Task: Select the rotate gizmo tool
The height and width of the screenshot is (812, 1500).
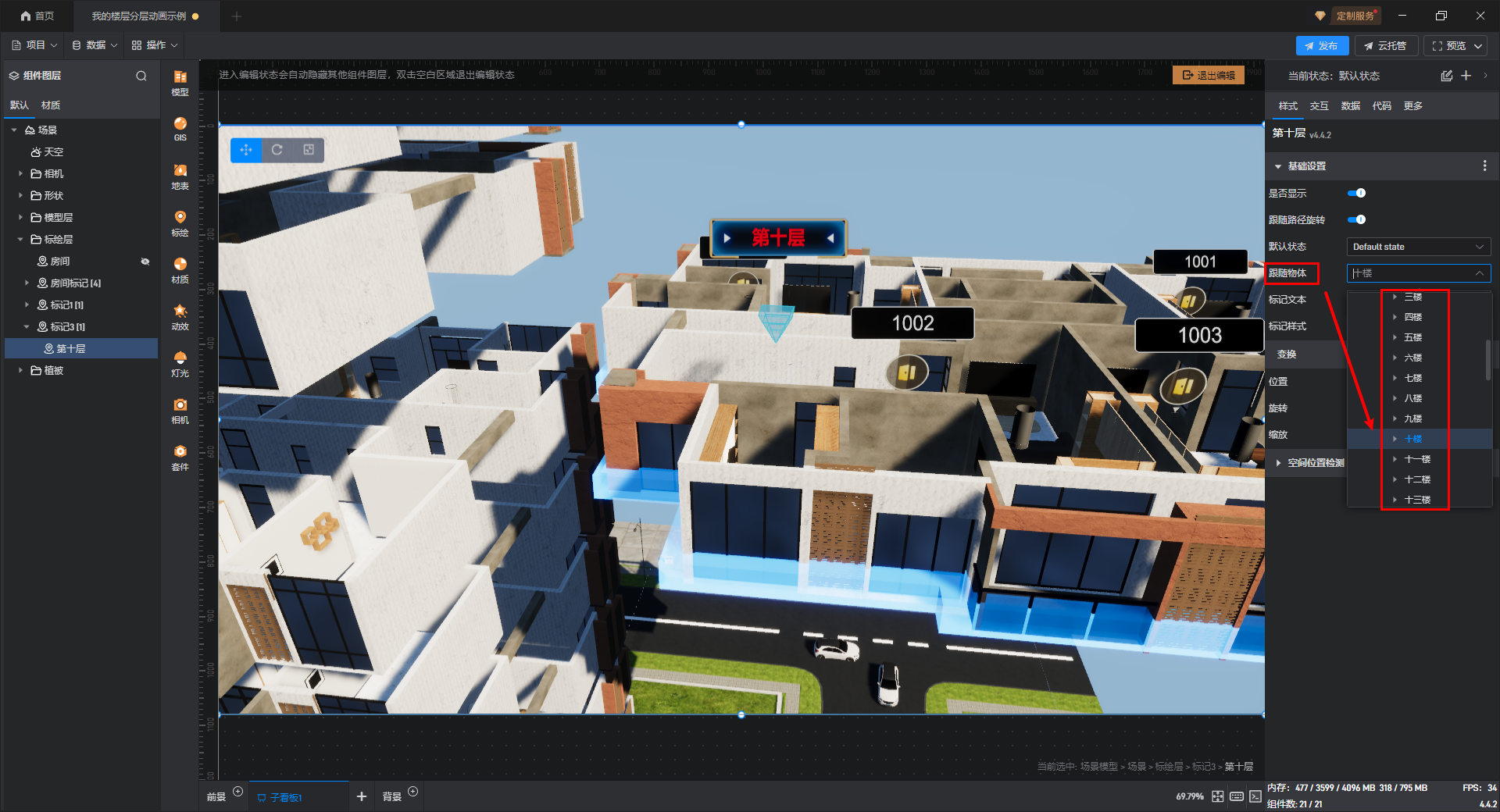Action: 277,150
